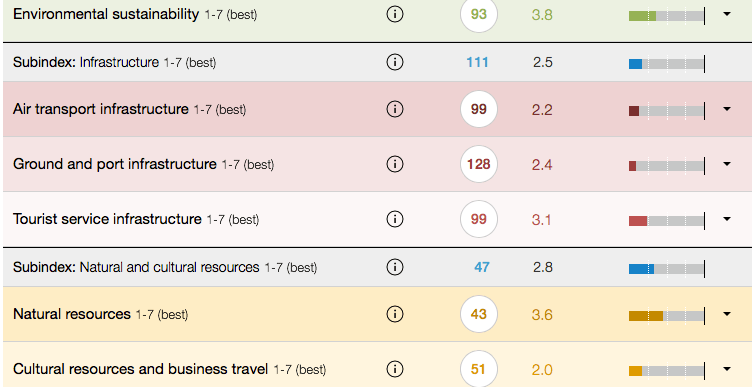Expand Ground and port infrastructure arrow
Viewport: 752px width, 387px height.
[727, 164]
